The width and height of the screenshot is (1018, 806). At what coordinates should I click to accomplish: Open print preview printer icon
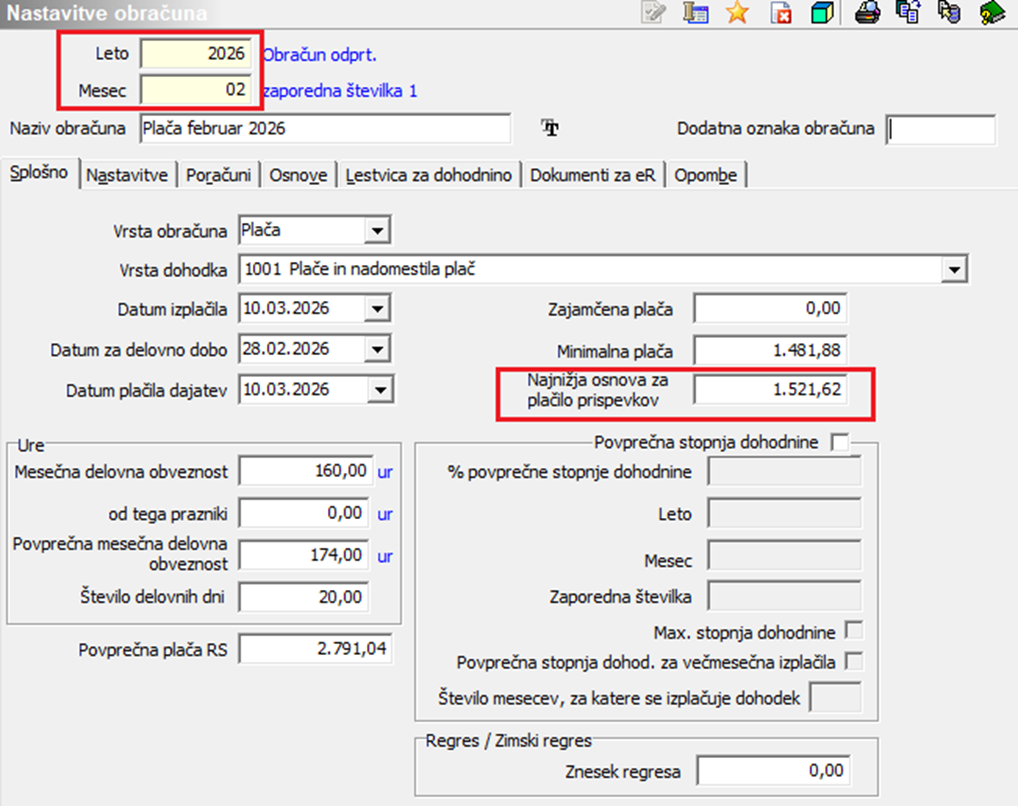point(868,12)
